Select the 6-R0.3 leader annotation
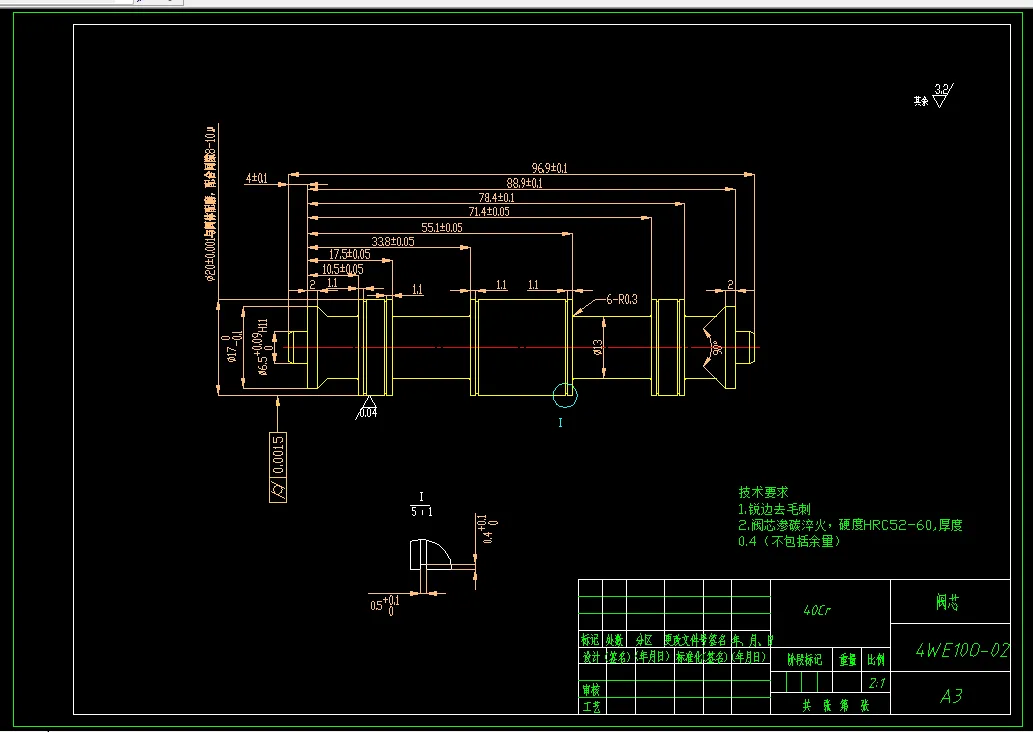Screen dimensions: 1033x732 click(x=621, y=299)
